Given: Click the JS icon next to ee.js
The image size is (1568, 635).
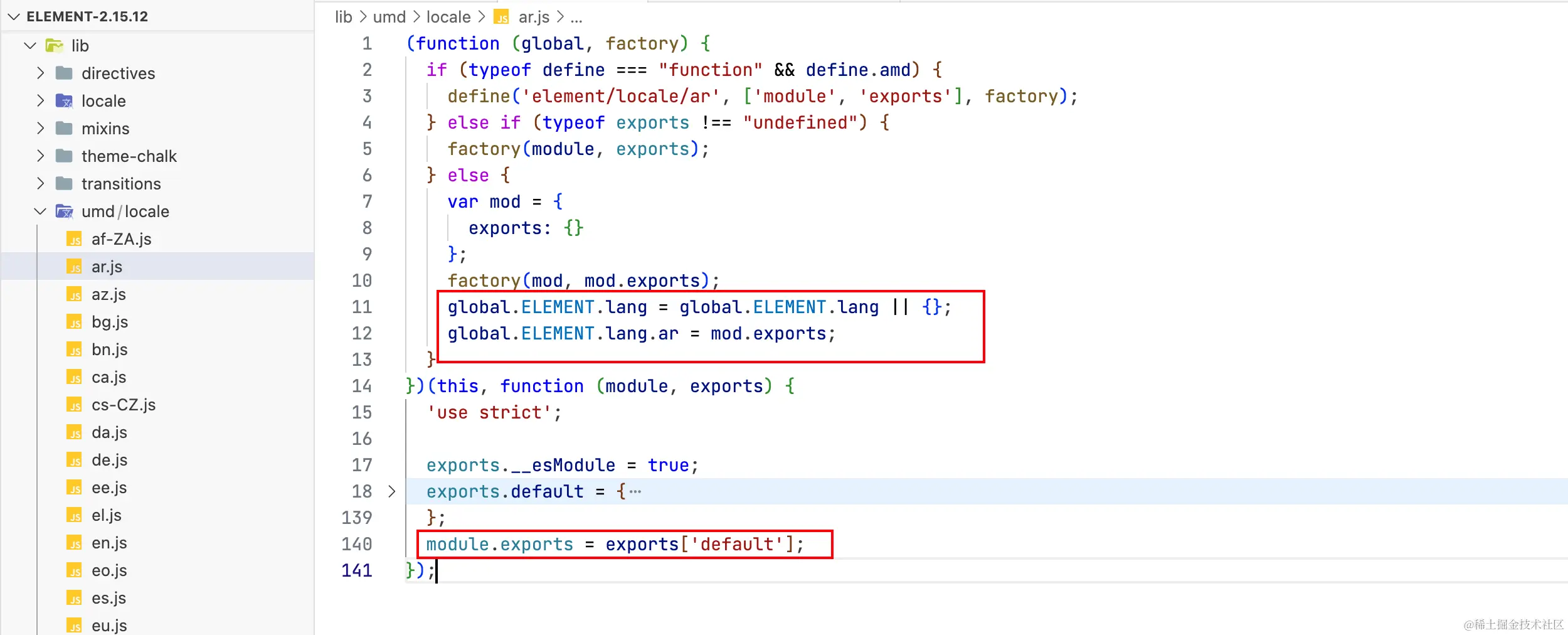Looking at the screenshot, I should pos(74,488).
